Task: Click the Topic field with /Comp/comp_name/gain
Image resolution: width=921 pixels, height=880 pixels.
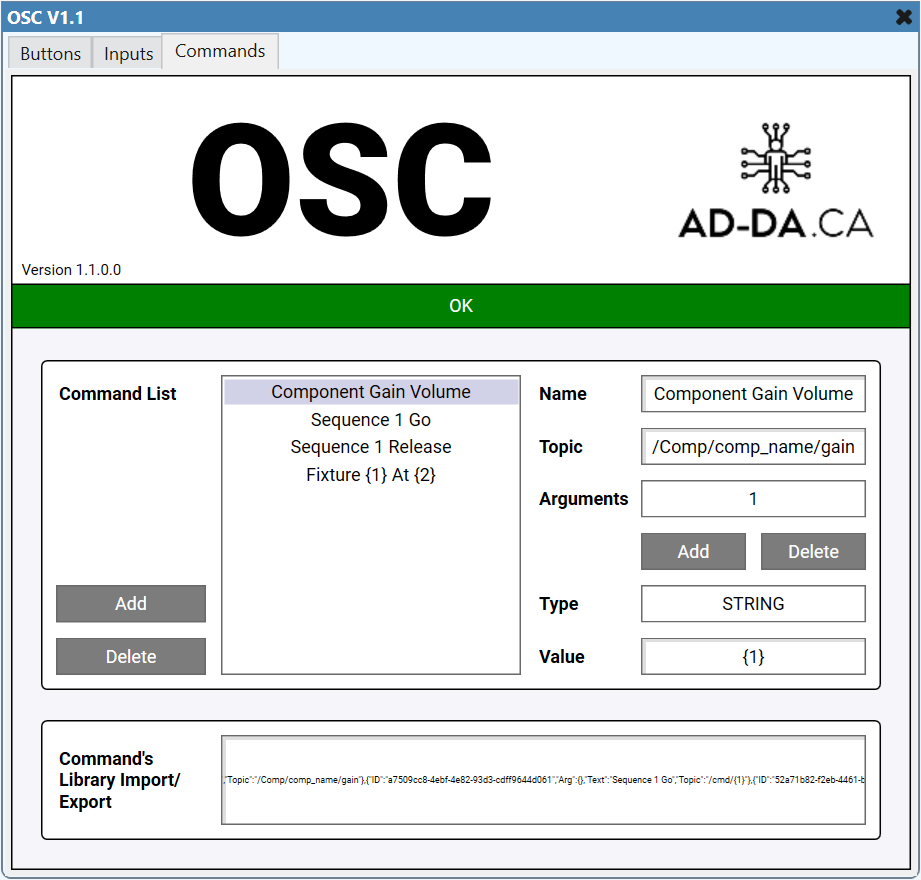Action: (753, 446)
